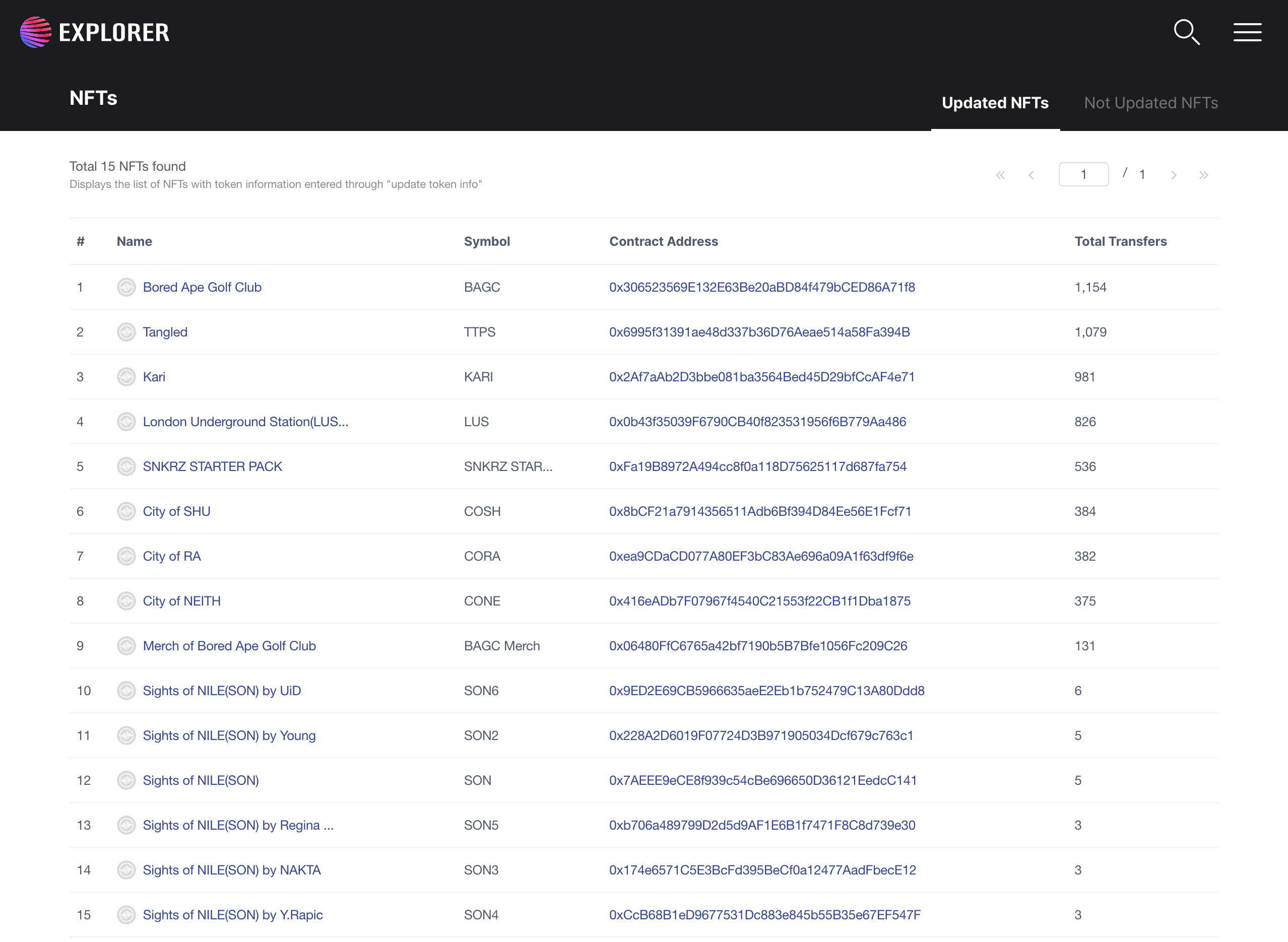Open the Kari NFT link
Image resolution: width=1288 pixels, height=942 pixels.
[154, 377]
